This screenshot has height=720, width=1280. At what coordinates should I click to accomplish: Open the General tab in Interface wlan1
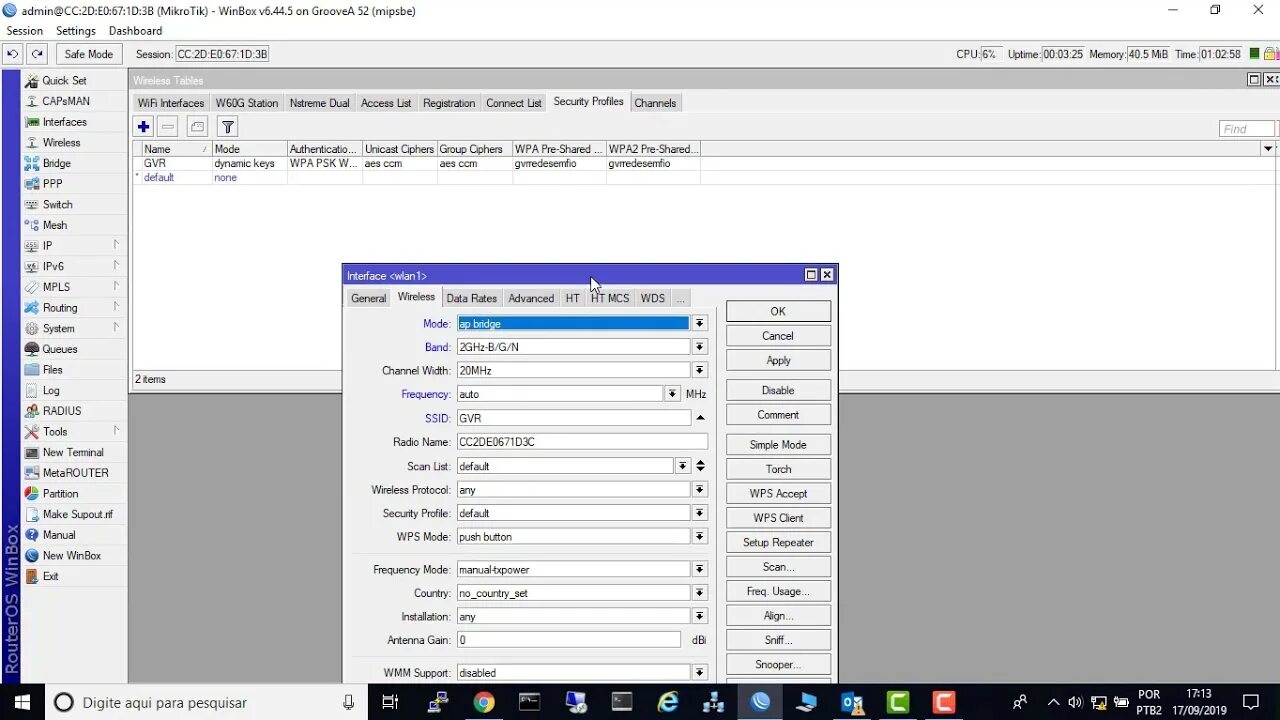click(368, 298)
